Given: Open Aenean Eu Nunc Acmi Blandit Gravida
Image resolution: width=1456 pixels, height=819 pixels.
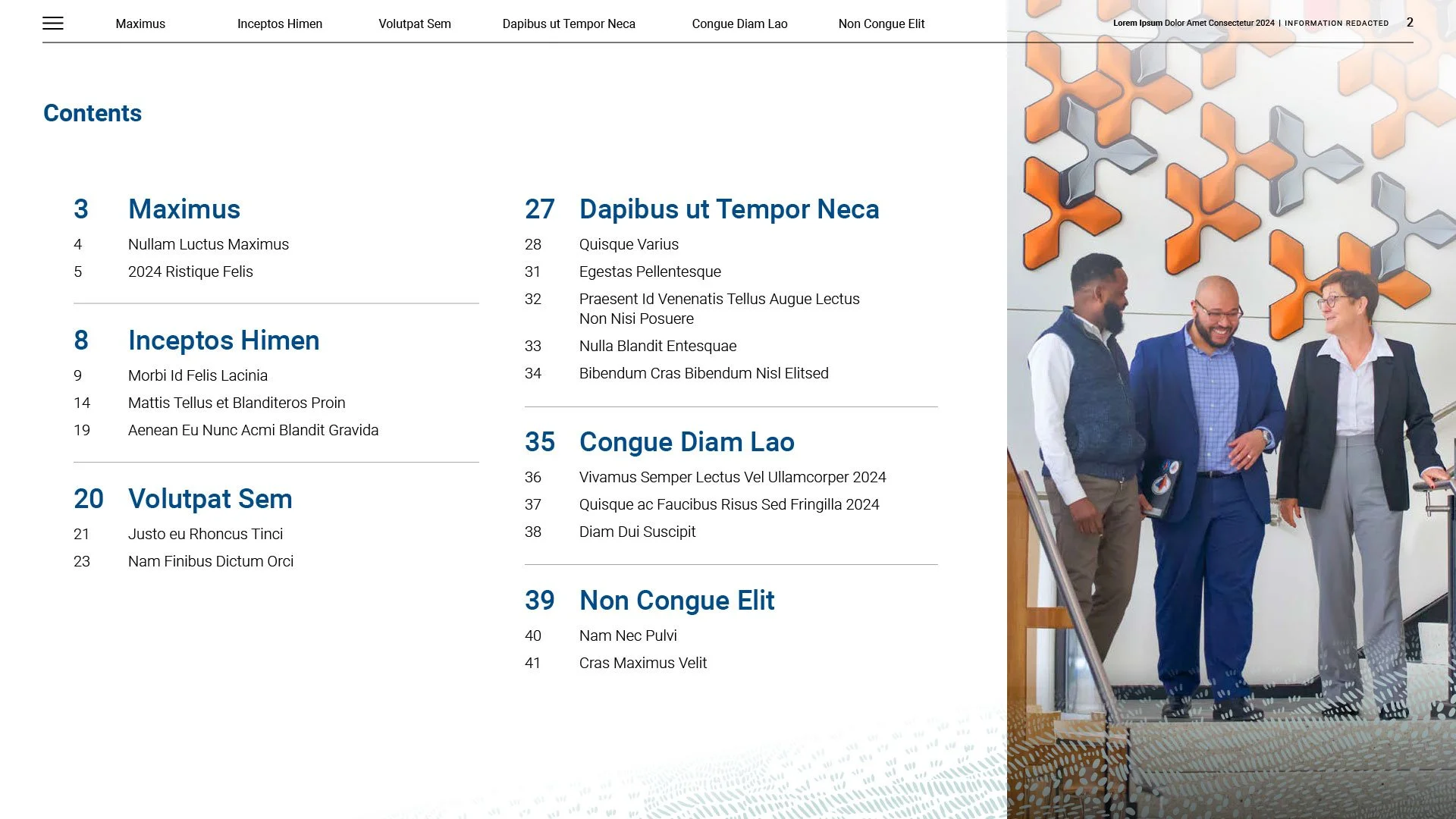Looking at the screenshot, I should pos(253,430).
